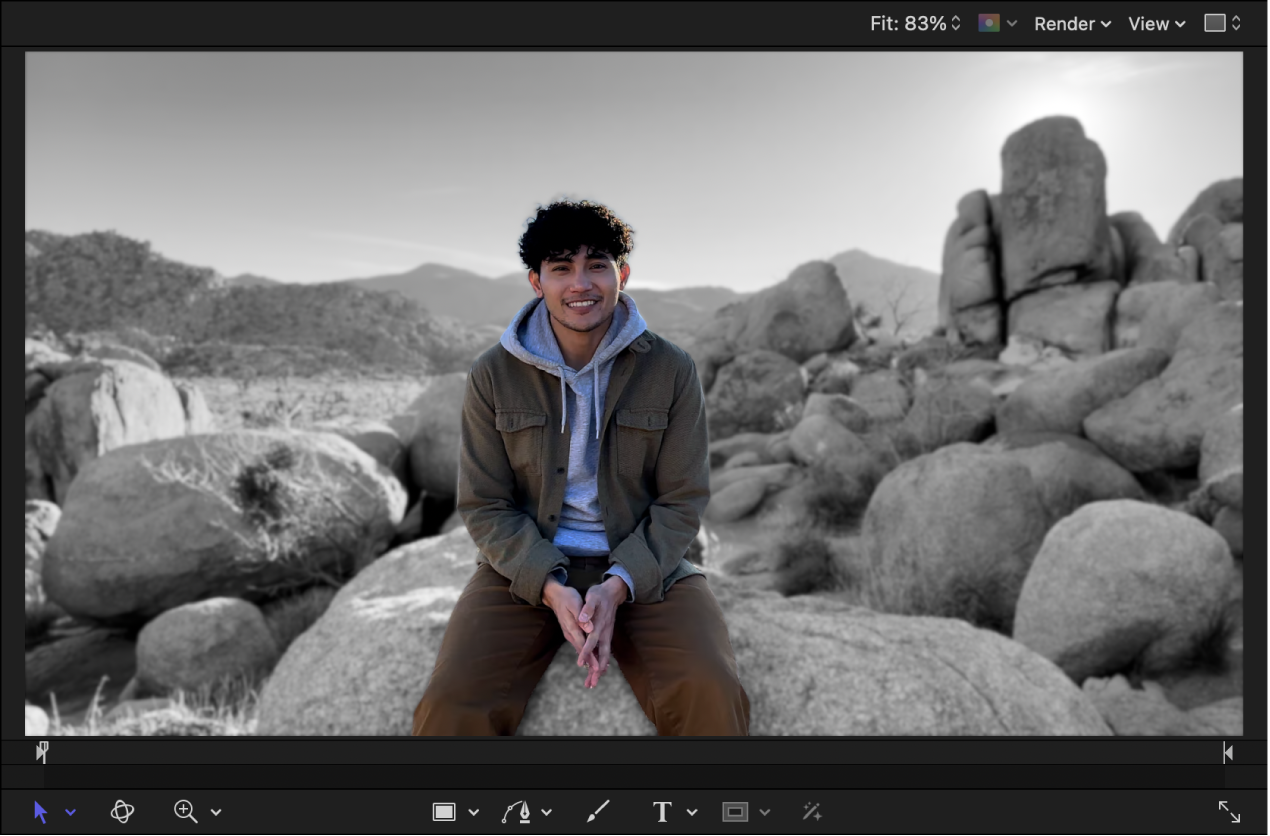Click the Fit: 83% zoom stepper
This screenshot has width=1270, height=836.
(957, 23)
